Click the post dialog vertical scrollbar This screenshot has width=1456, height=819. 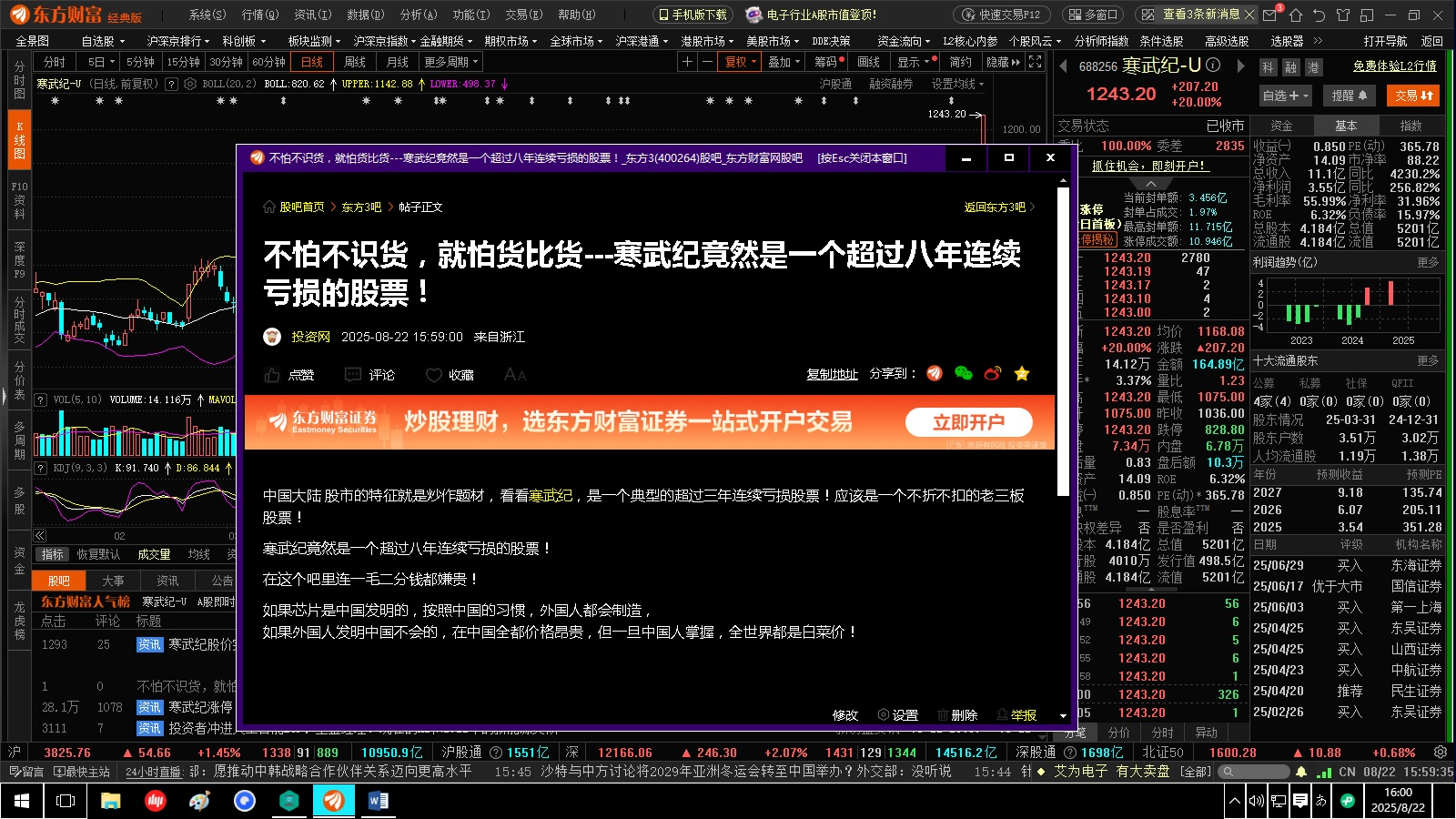click(1062, 341)
